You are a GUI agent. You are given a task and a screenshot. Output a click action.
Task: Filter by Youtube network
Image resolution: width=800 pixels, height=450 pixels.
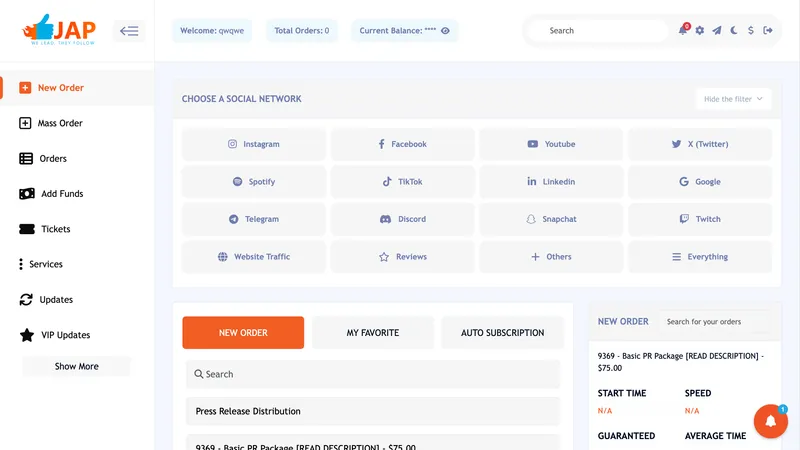(551, 144)
